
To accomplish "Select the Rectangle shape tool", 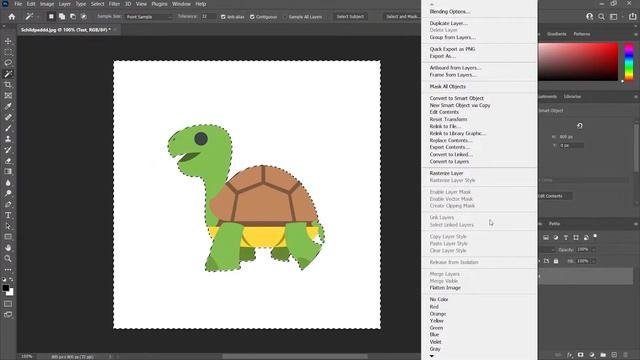I will tap(8, 237).
